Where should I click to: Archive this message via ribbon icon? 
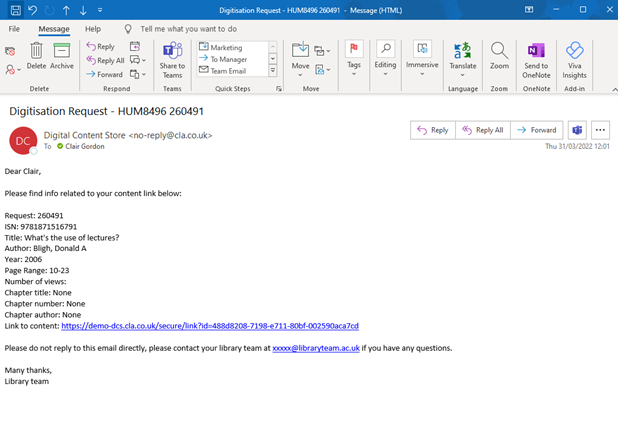62,54
